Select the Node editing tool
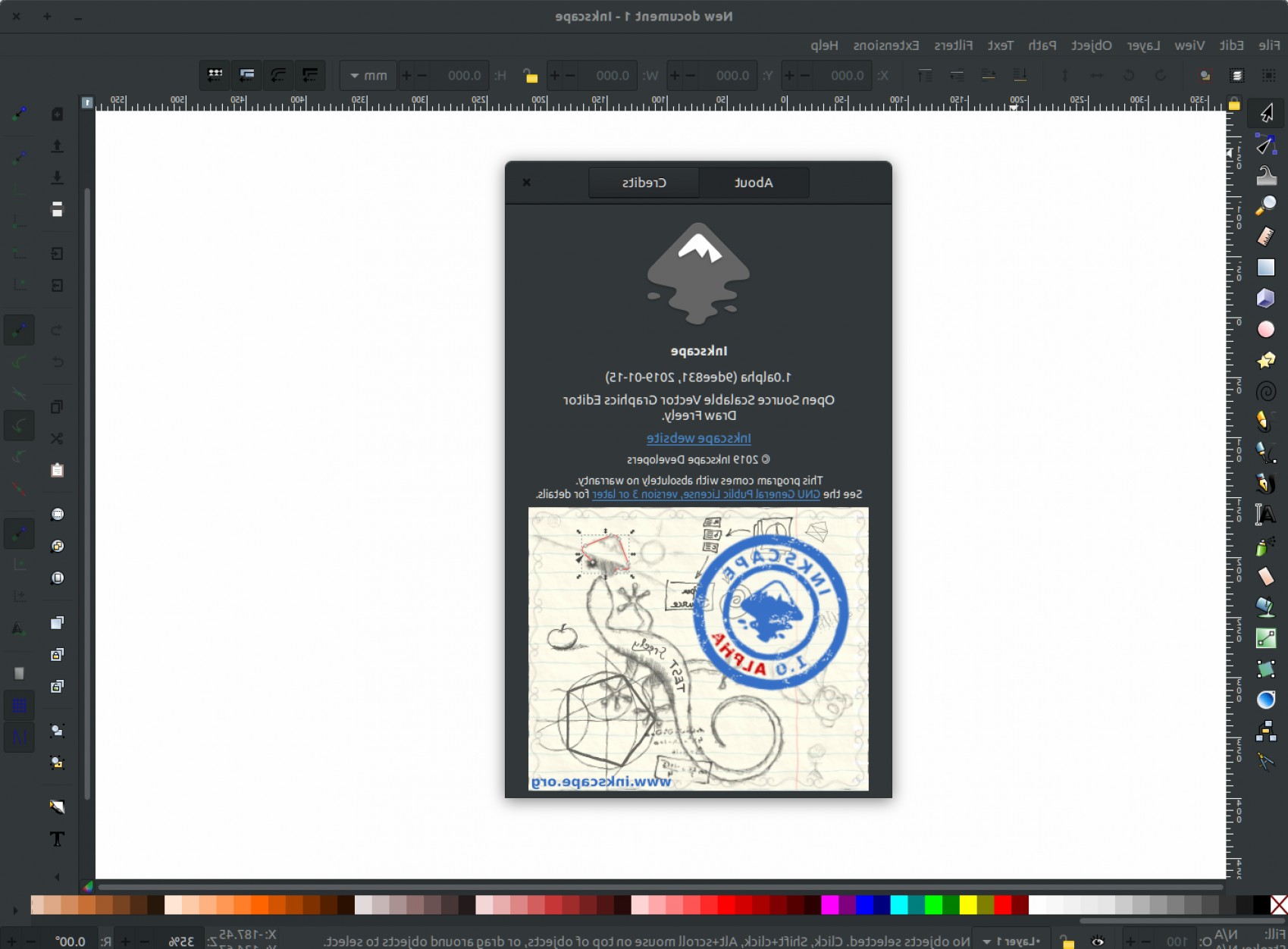The image size is (1288, 949). coord(1266,146)
